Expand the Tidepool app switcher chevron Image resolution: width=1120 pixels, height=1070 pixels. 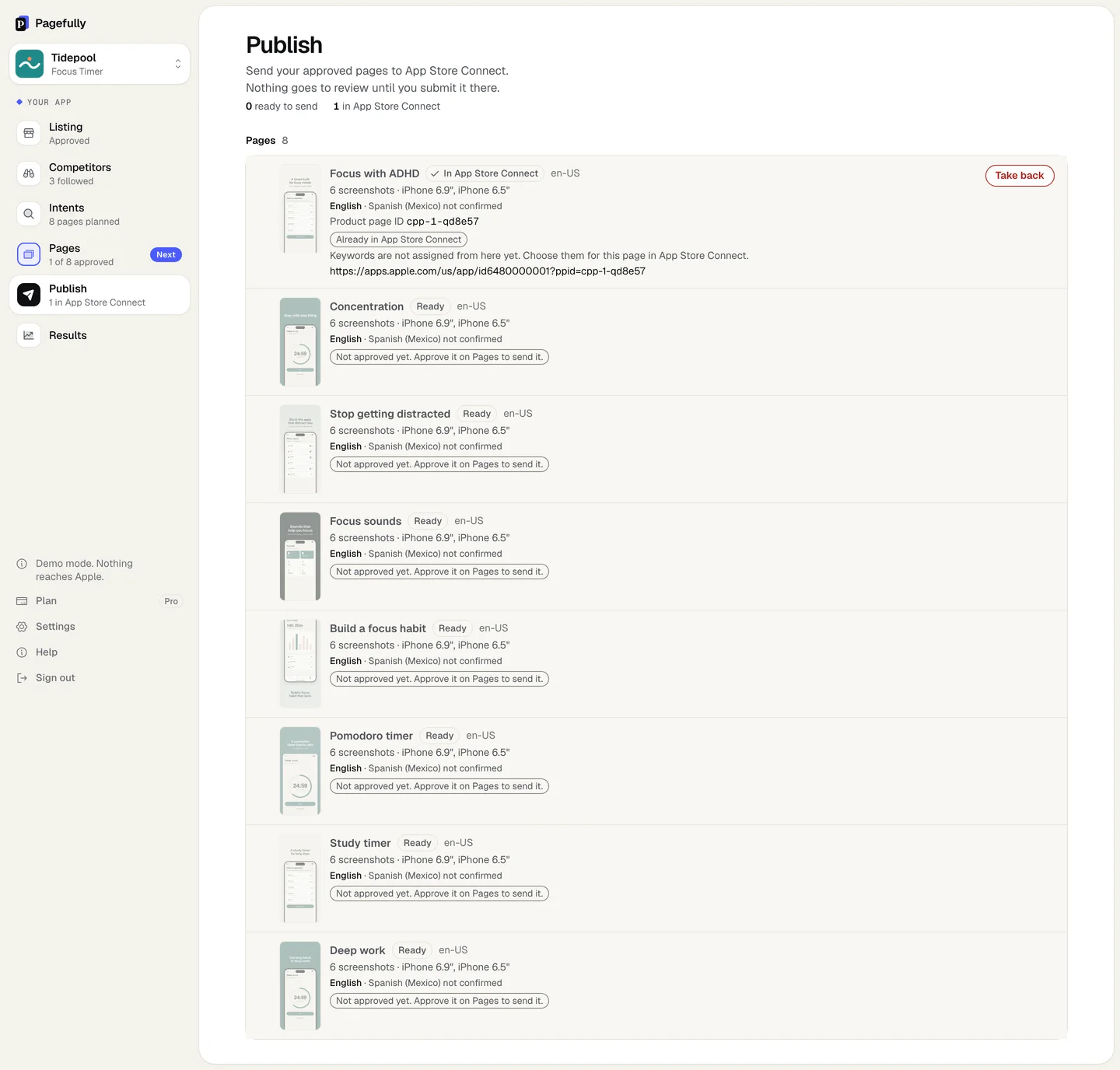pyautogui.click(x=178, y=64)
